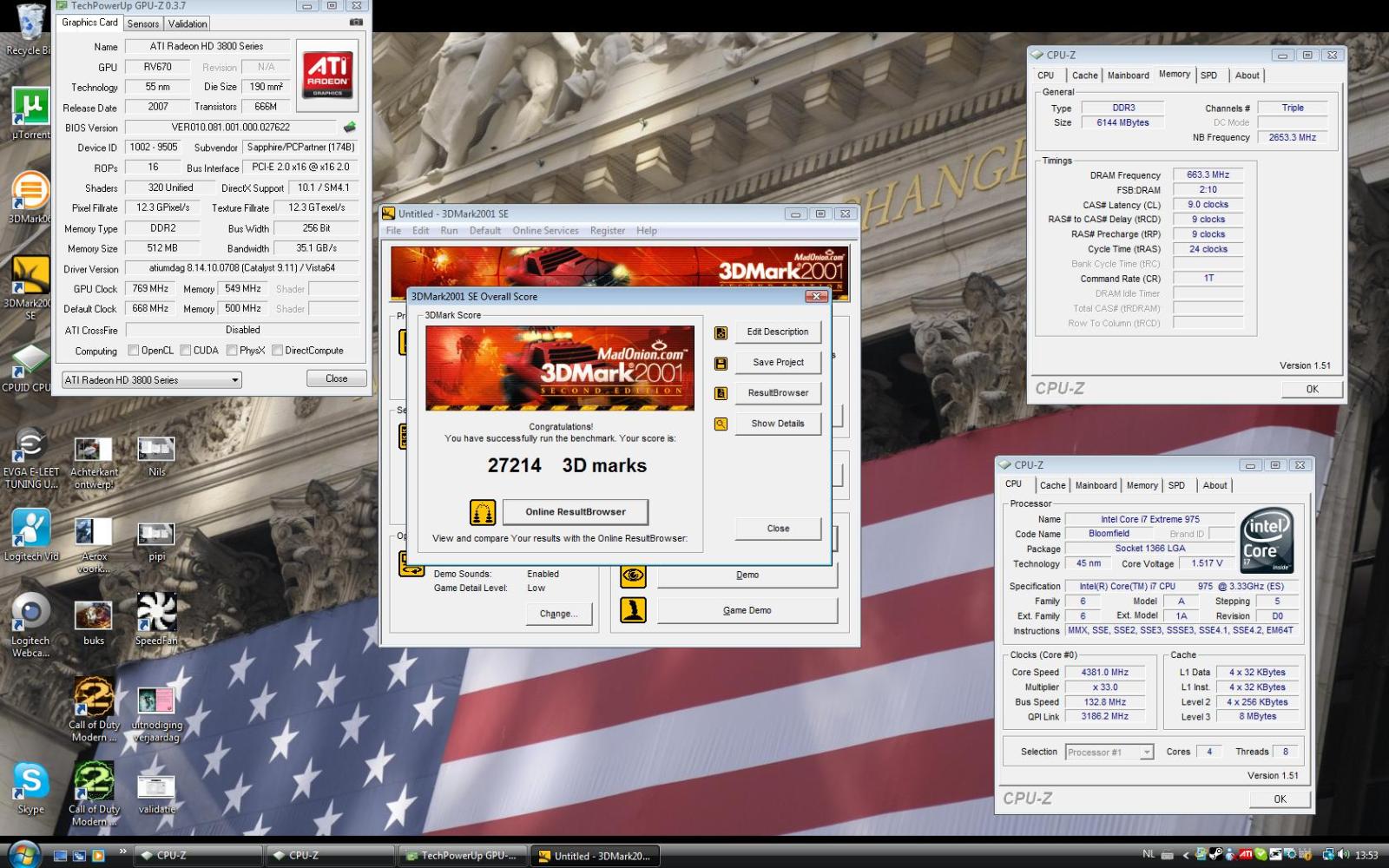
Task: Click the Save Project button
Action: pos(778,363)
